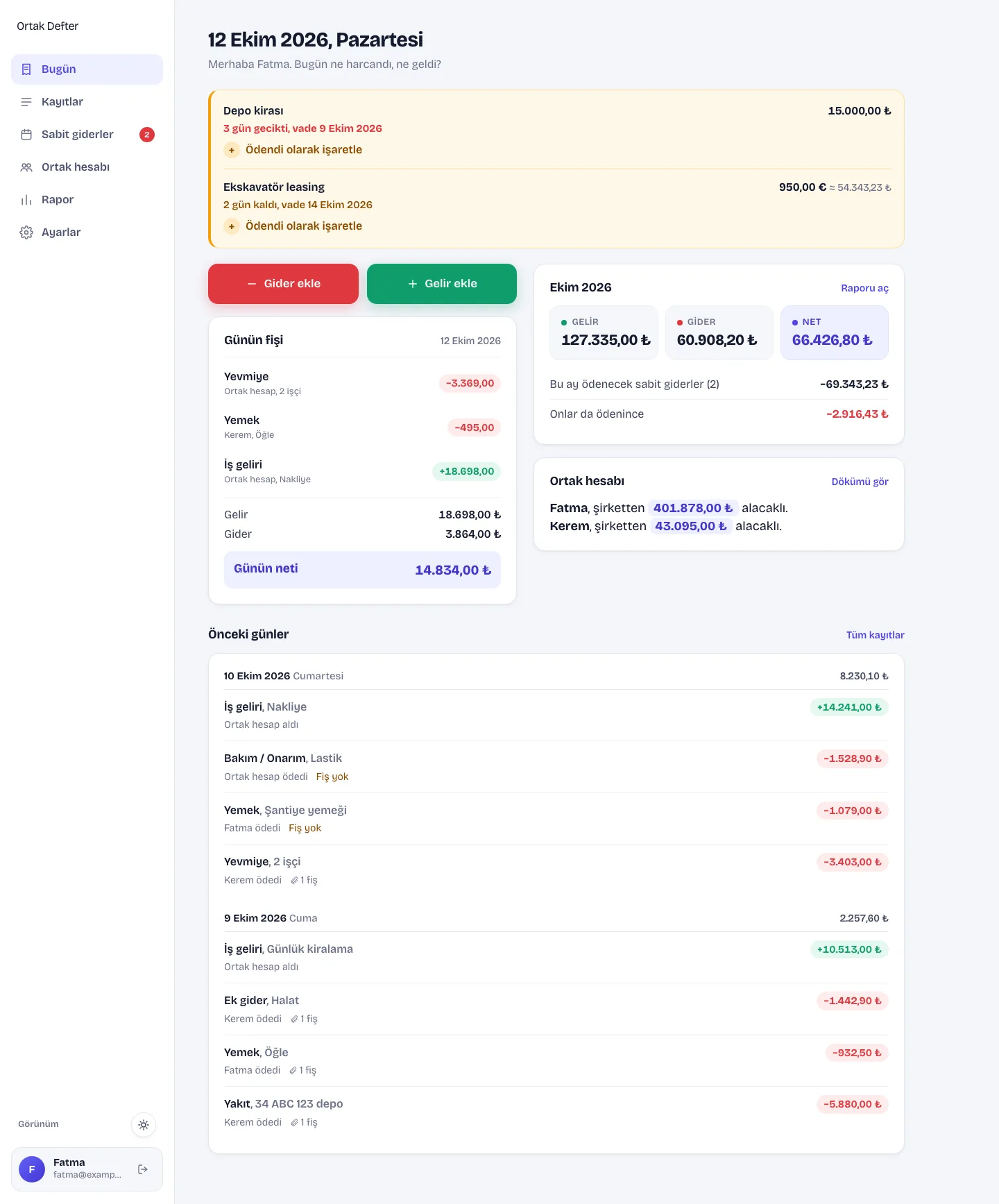
Task: Select the GİDER 60.908,20 card
Action: pyautogui.click(x=719, y=333)
